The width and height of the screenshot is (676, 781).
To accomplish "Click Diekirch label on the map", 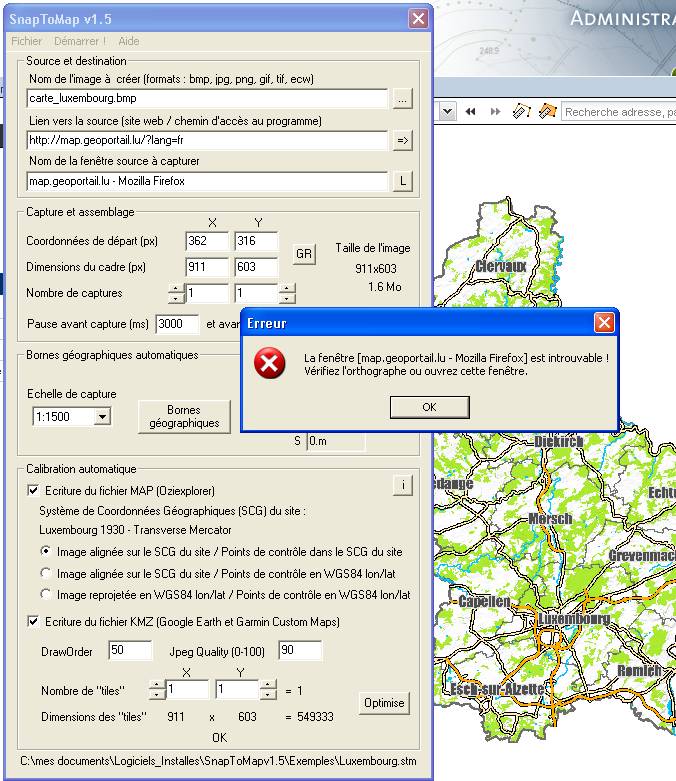I will (x=558, y=441).
